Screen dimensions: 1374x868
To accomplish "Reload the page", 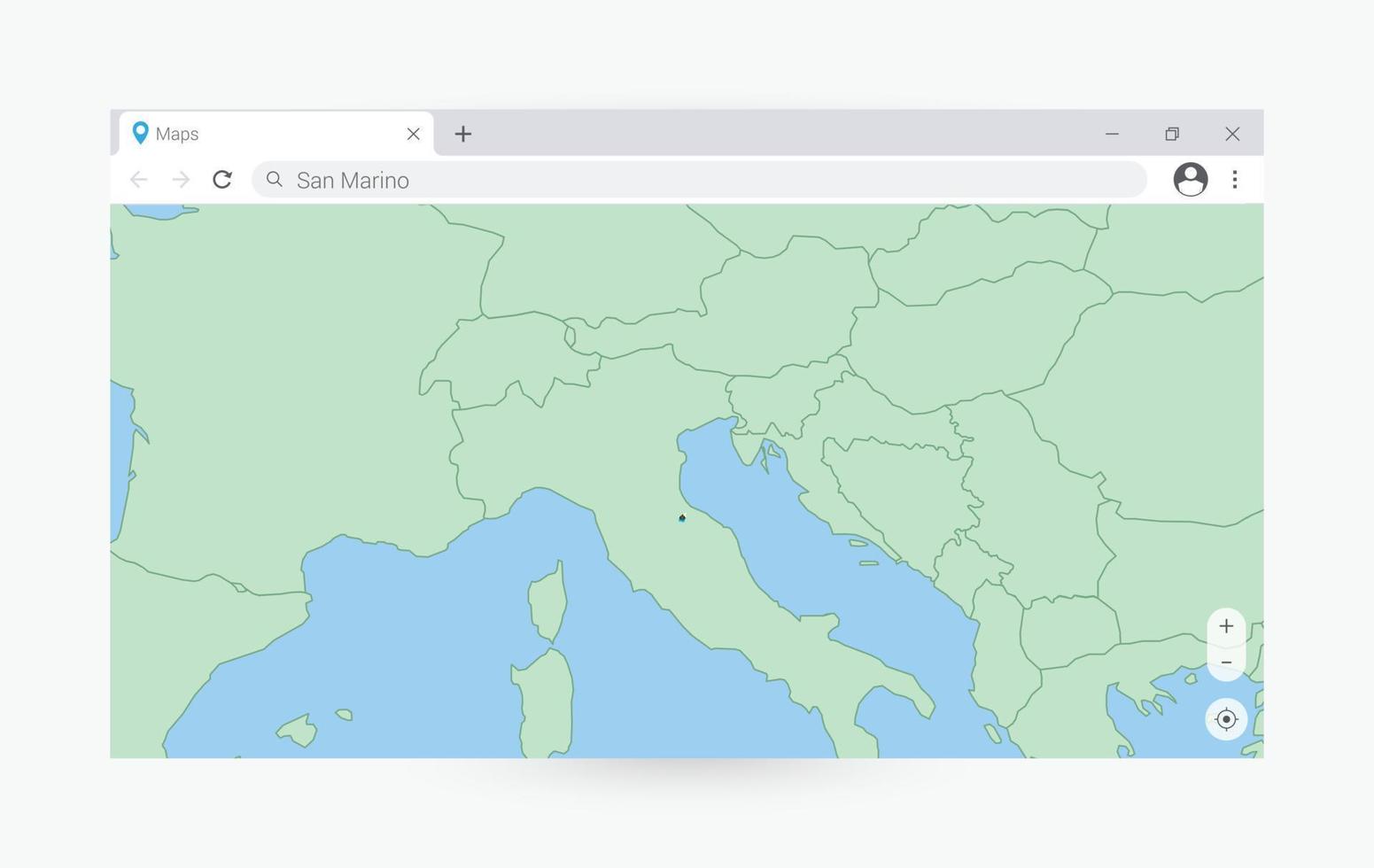I will (x=222, y=180).
